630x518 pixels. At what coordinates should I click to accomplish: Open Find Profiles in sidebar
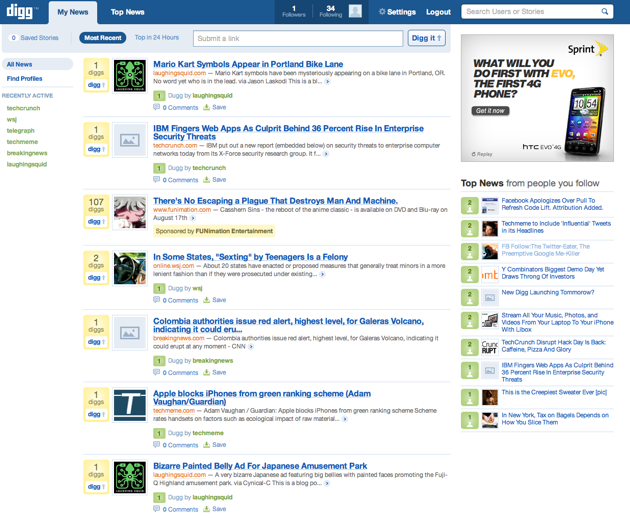[25, 79]
